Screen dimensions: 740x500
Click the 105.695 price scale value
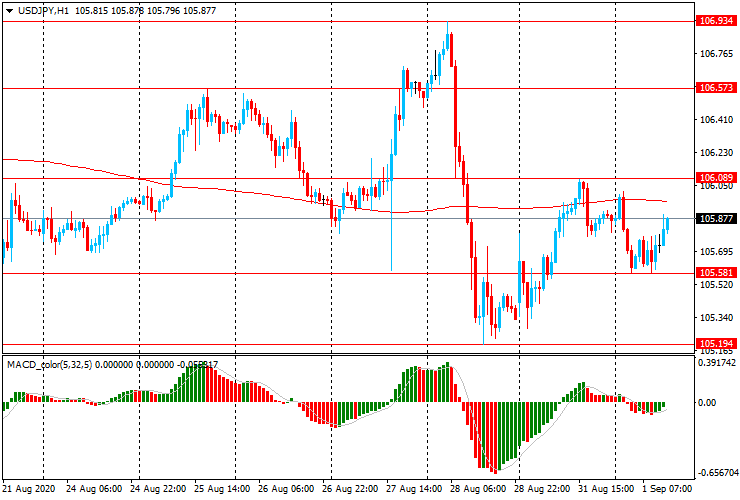click(x=716, y=252)
